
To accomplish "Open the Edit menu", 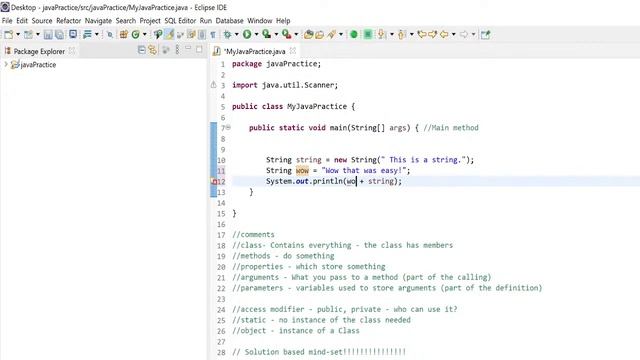I will click(x=22, y=20).
